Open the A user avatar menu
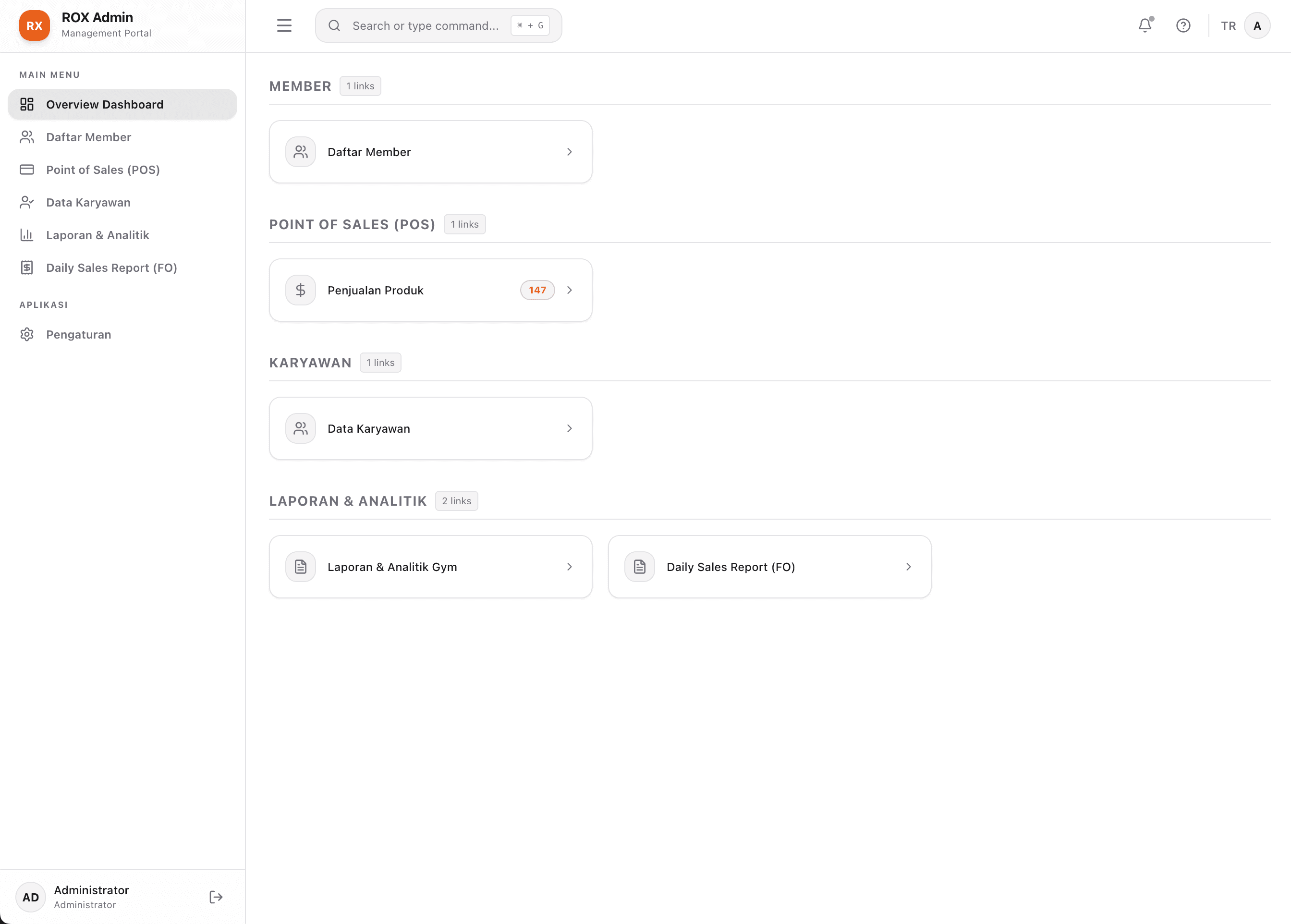1291x924 pixels. pyautogui.click(x=1257, y=25)
